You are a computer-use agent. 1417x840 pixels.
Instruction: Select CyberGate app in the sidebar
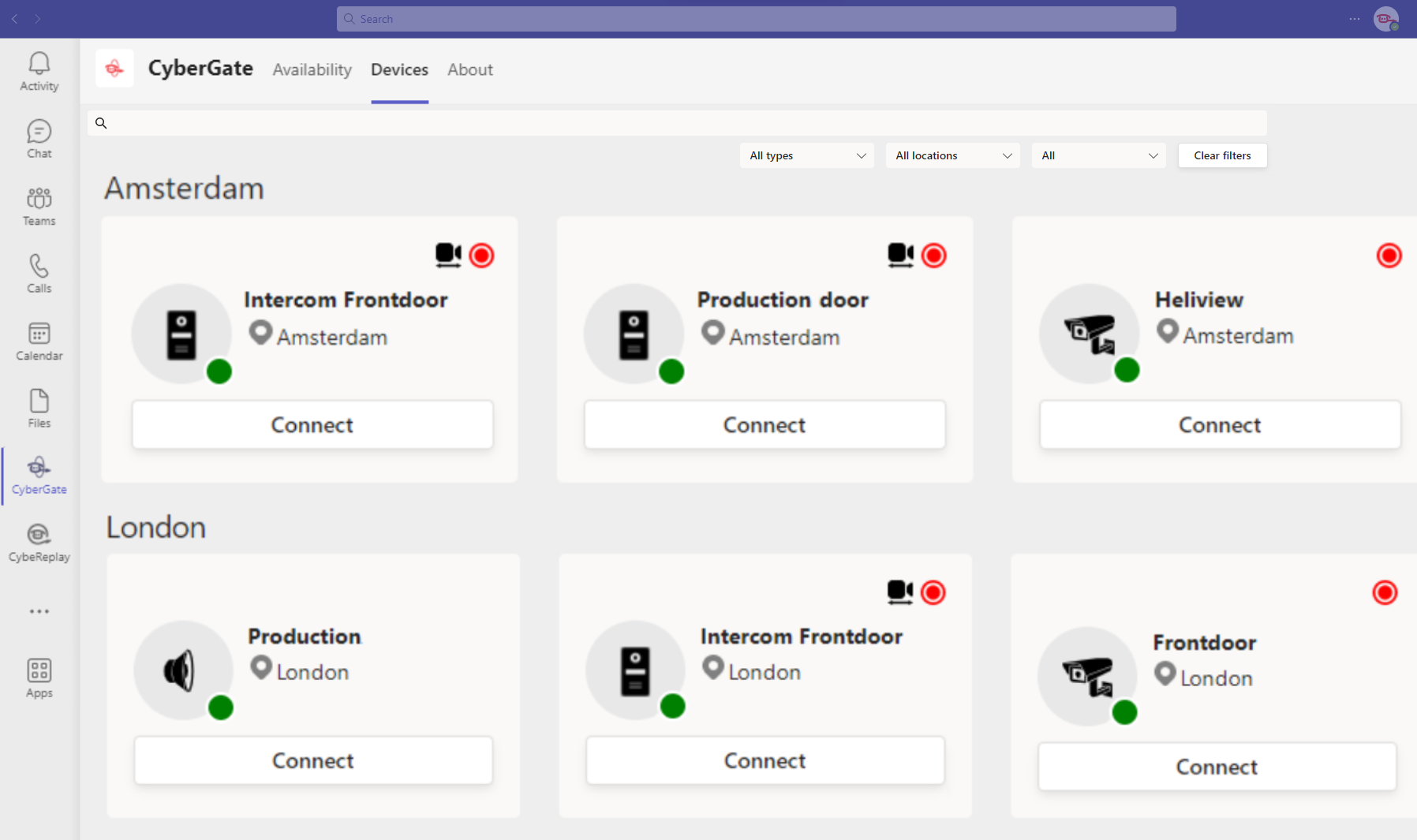click(39, 476)
